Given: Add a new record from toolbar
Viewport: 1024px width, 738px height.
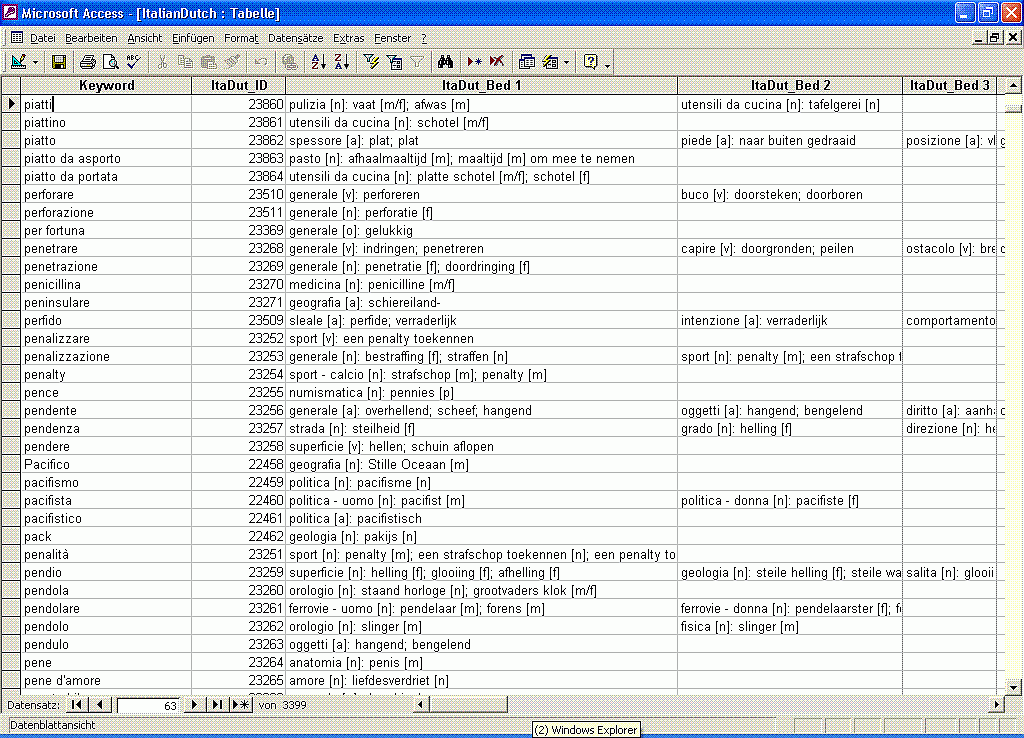Looking at the screenshot, I should click(x=474, y=62).
